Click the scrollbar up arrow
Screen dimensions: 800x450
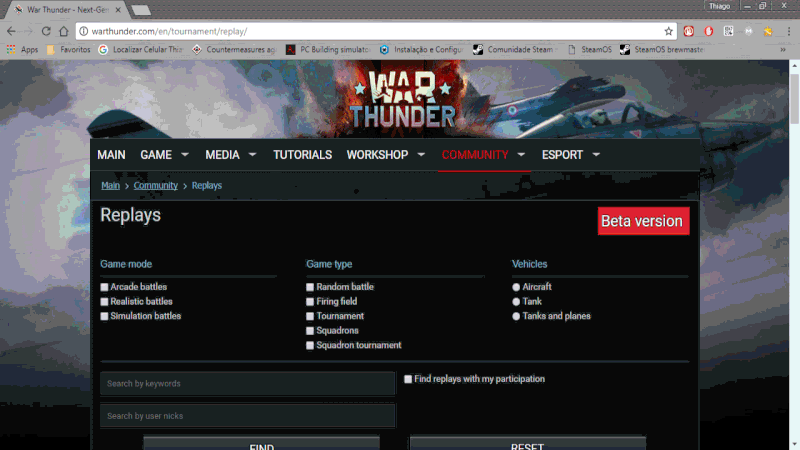click(x=794, y=66)
